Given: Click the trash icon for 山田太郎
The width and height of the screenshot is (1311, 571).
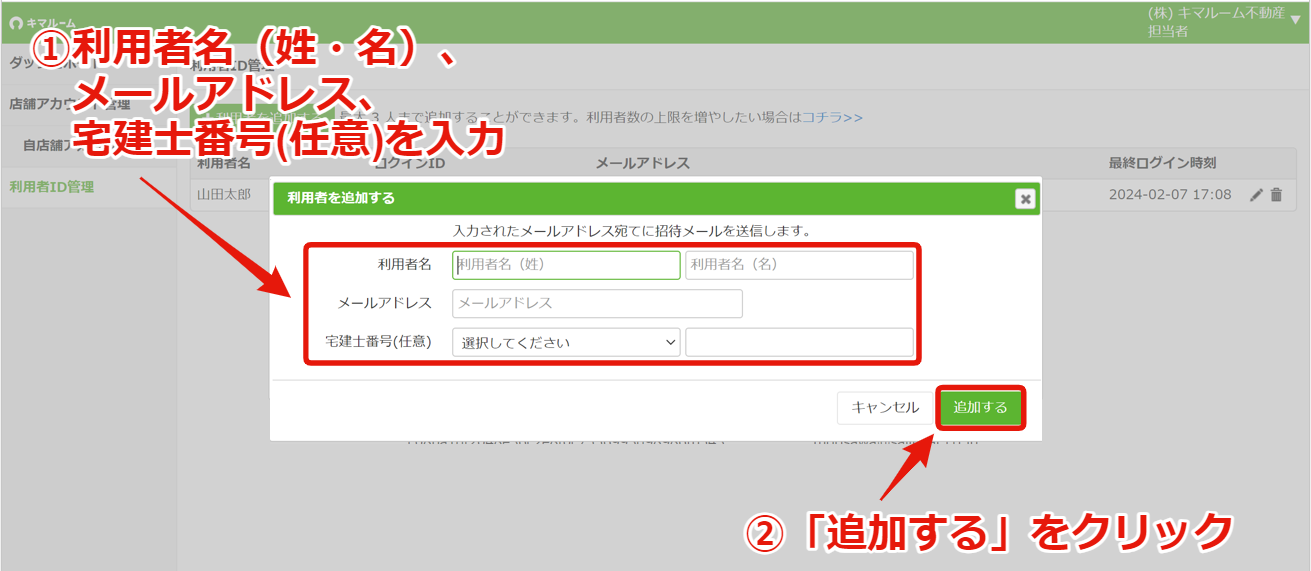Looking at the screenshot, I should [1276, 195].
